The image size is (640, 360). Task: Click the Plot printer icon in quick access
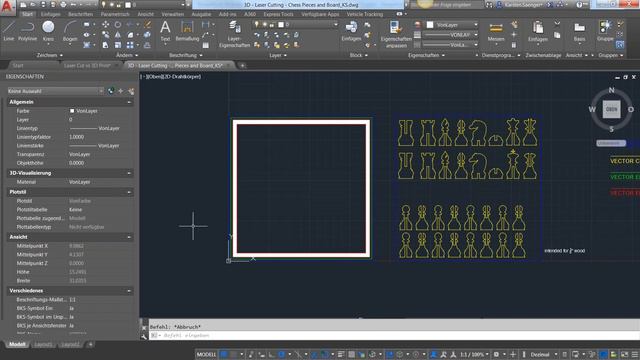coord(63,5)
